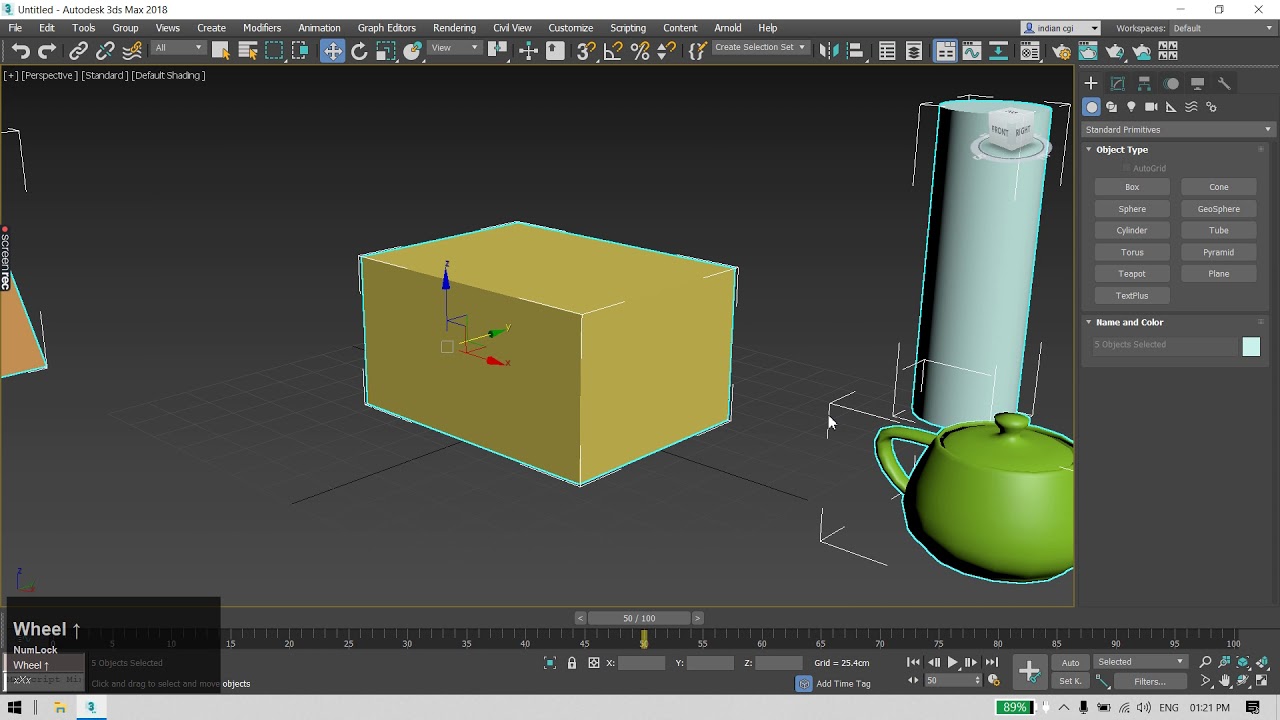This screenshot has height=720, width=1280.
Task: Activate the Select and Scale tool
Action: (x=386, y=51)
